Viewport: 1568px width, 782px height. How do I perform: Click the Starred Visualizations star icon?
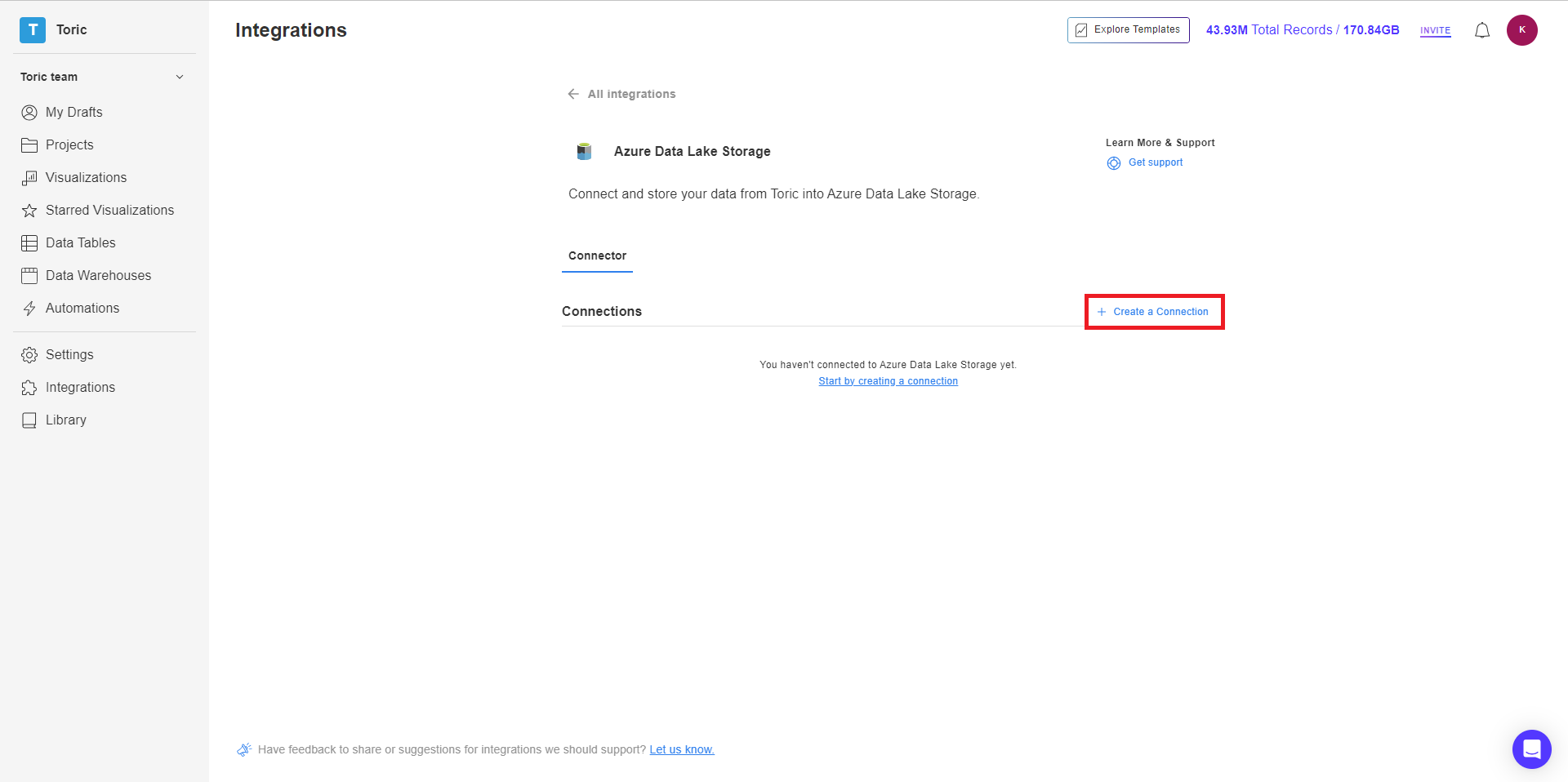(29, 211)
